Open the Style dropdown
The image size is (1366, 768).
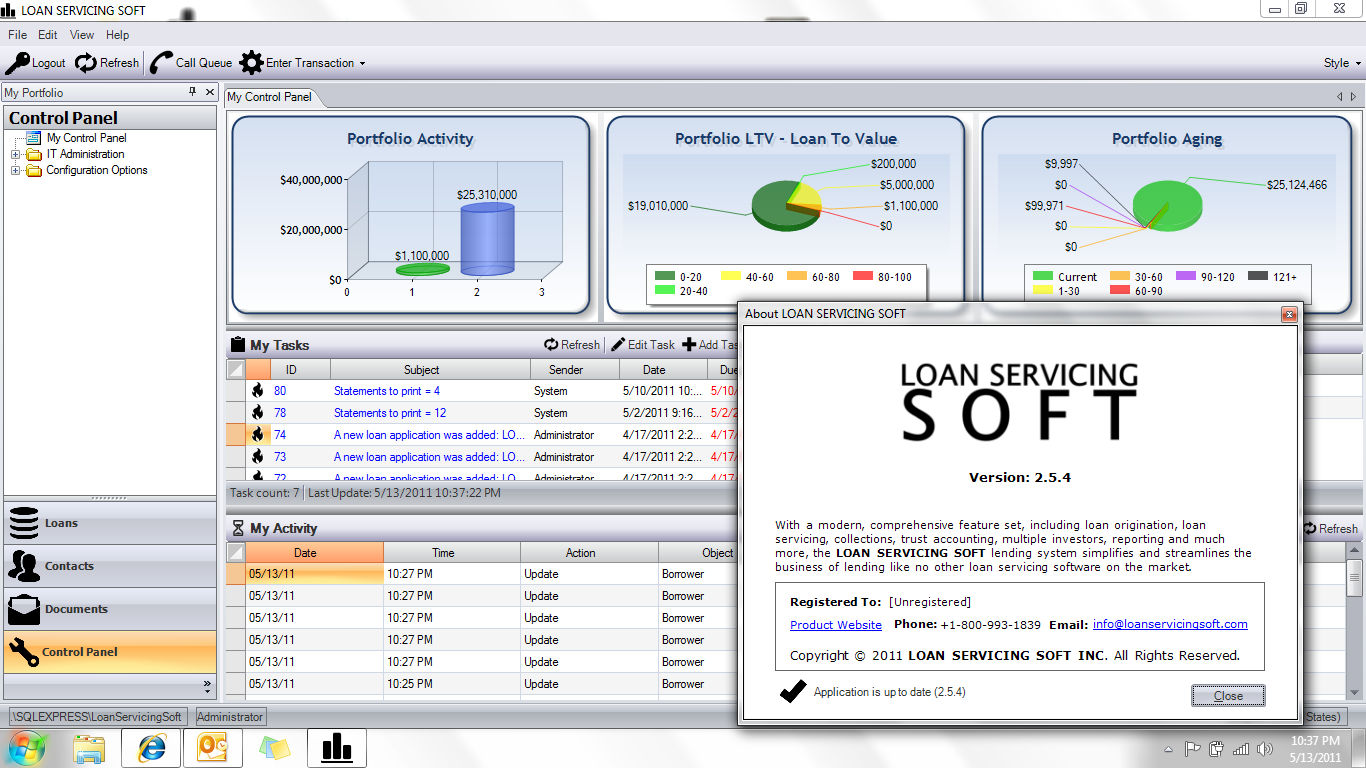1342,63
